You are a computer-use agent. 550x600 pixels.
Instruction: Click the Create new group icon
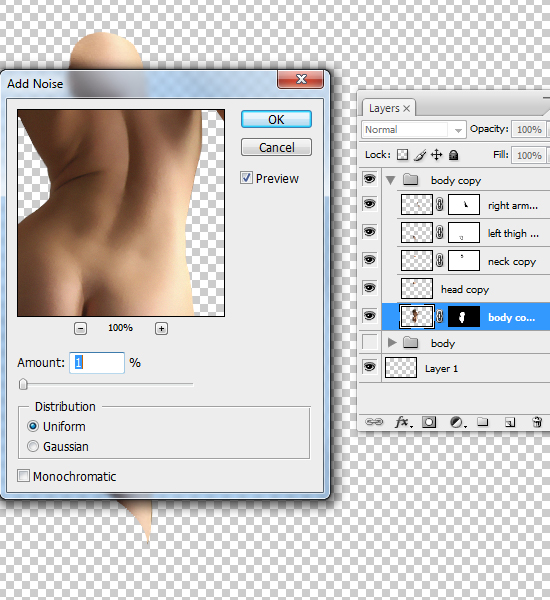483,422
